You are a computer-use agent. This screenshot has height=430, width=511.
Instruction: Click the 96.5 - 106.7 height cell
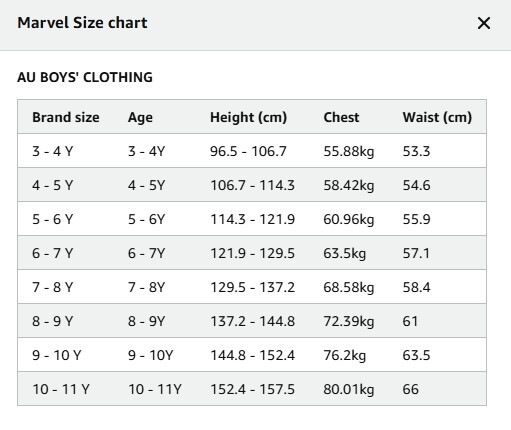tap(248, 151)
